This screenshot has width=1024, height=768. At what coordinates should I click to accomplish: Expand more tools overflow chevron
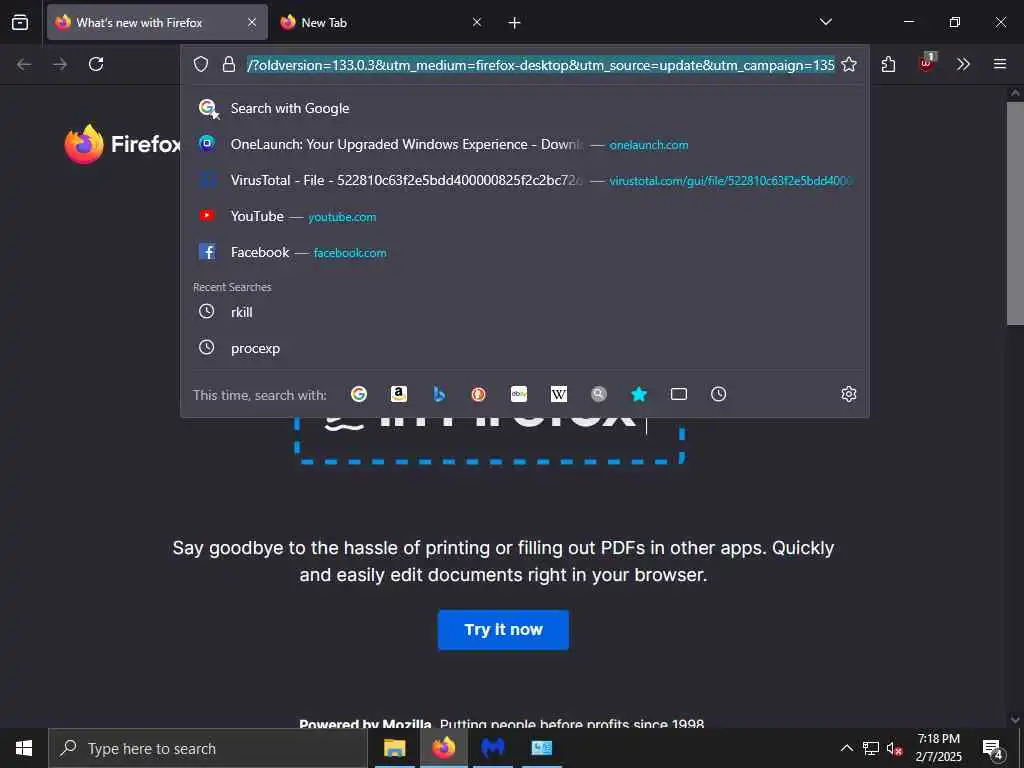[963, 64]
